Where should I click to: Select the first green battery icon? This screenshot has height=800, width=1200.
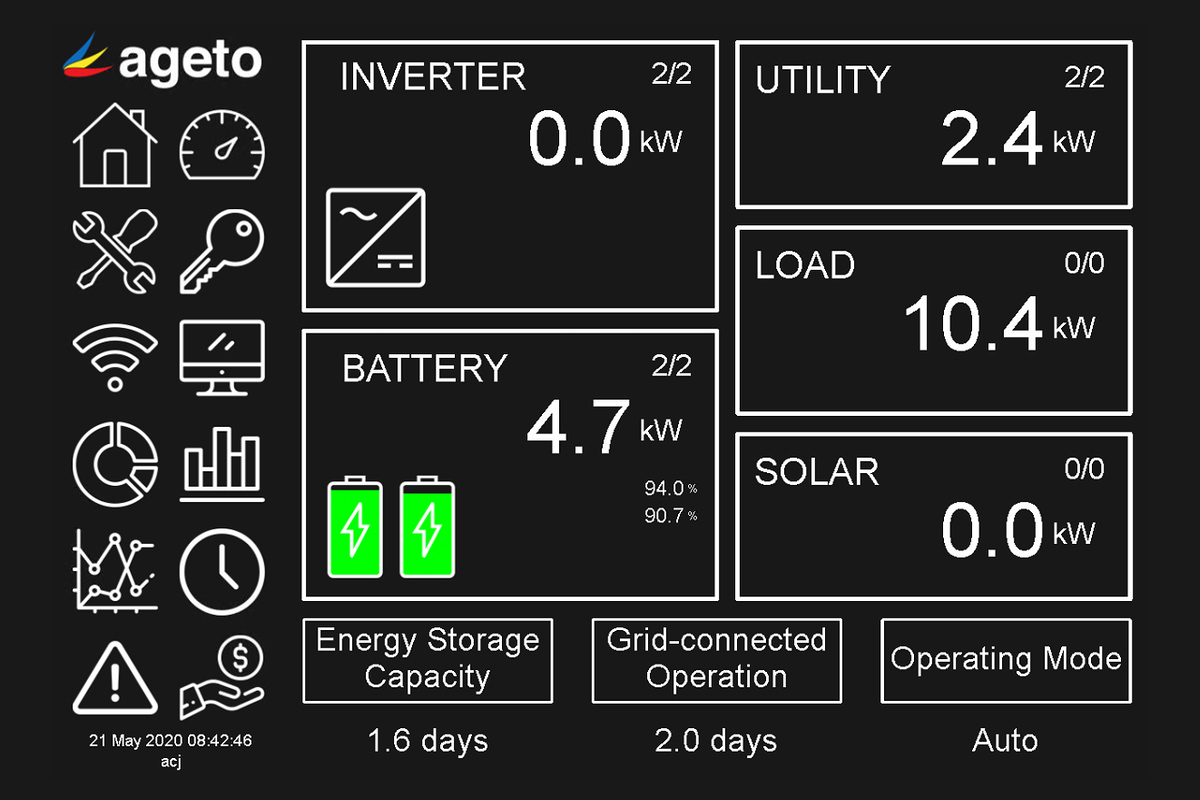355,527
